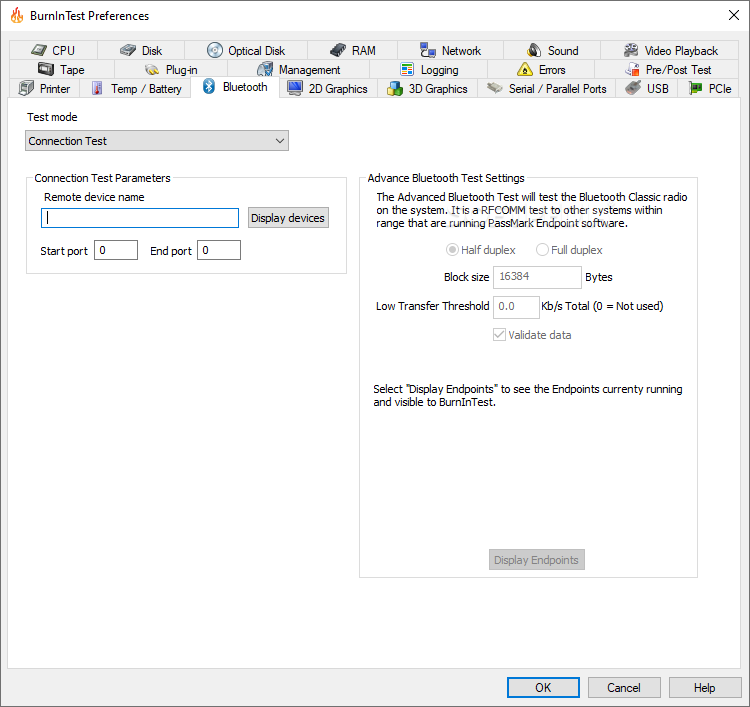The width and height of the screenshot is (750, 707).
Task: Close the BurnInTest Preferences window
Action: [x=733, y=15]
